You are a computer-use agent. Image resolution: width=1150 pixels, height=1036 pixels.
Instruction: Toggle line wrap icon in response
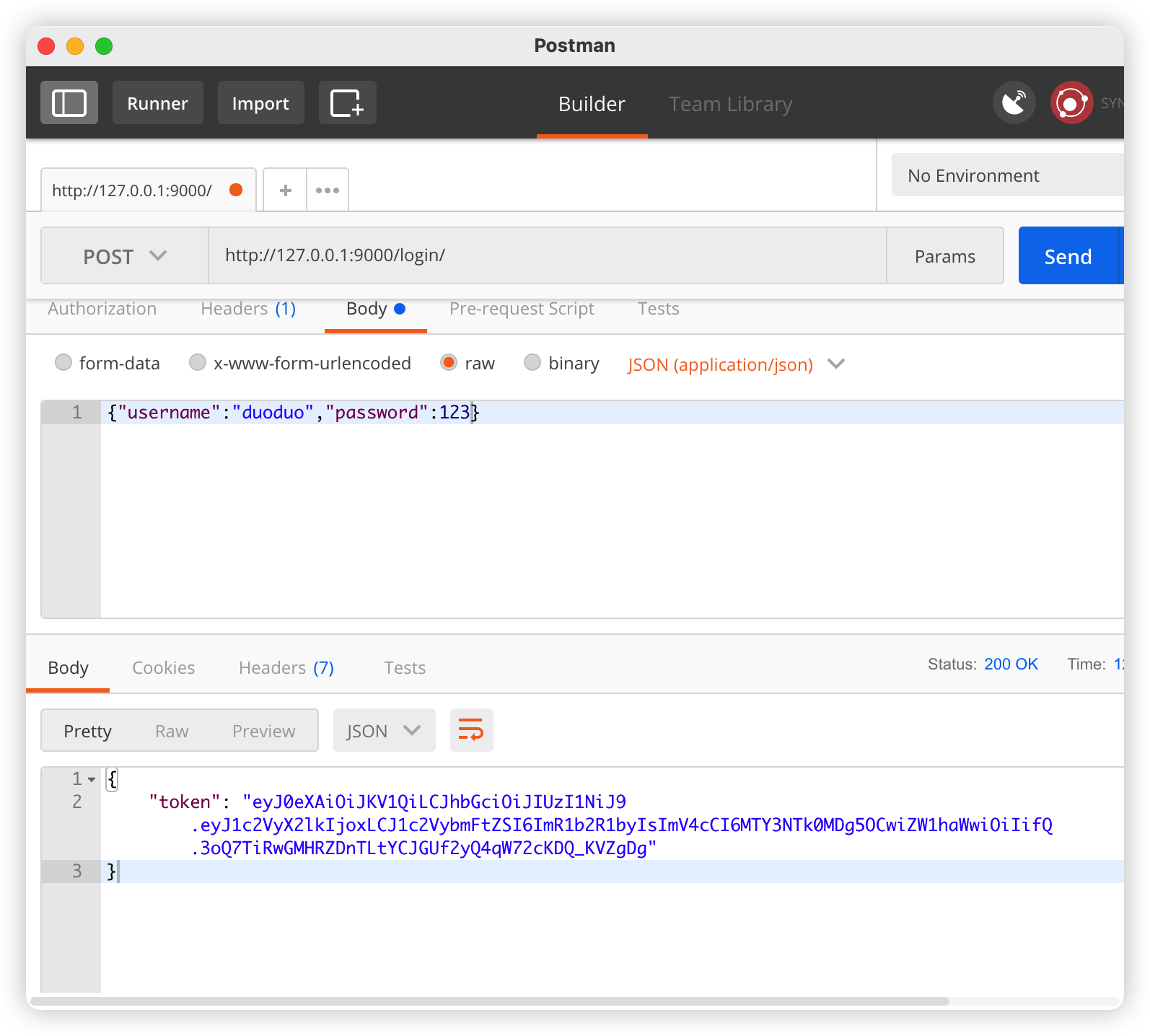[x=471, y=730]
